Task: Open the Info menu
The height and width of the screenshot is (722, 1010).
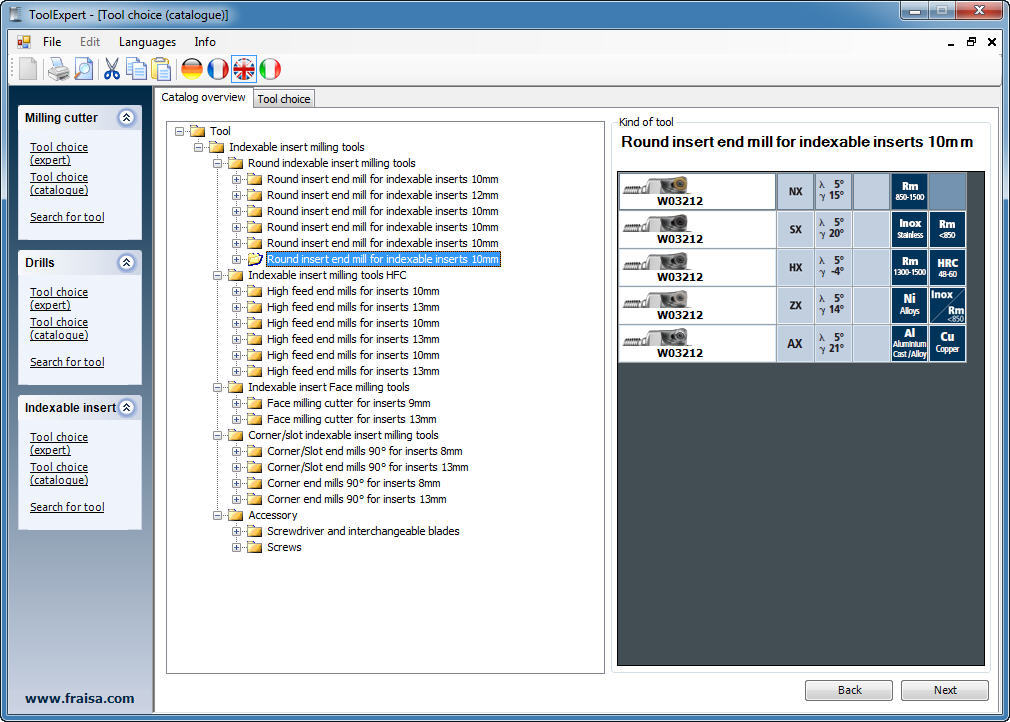Action: click(x=204, y=42)
